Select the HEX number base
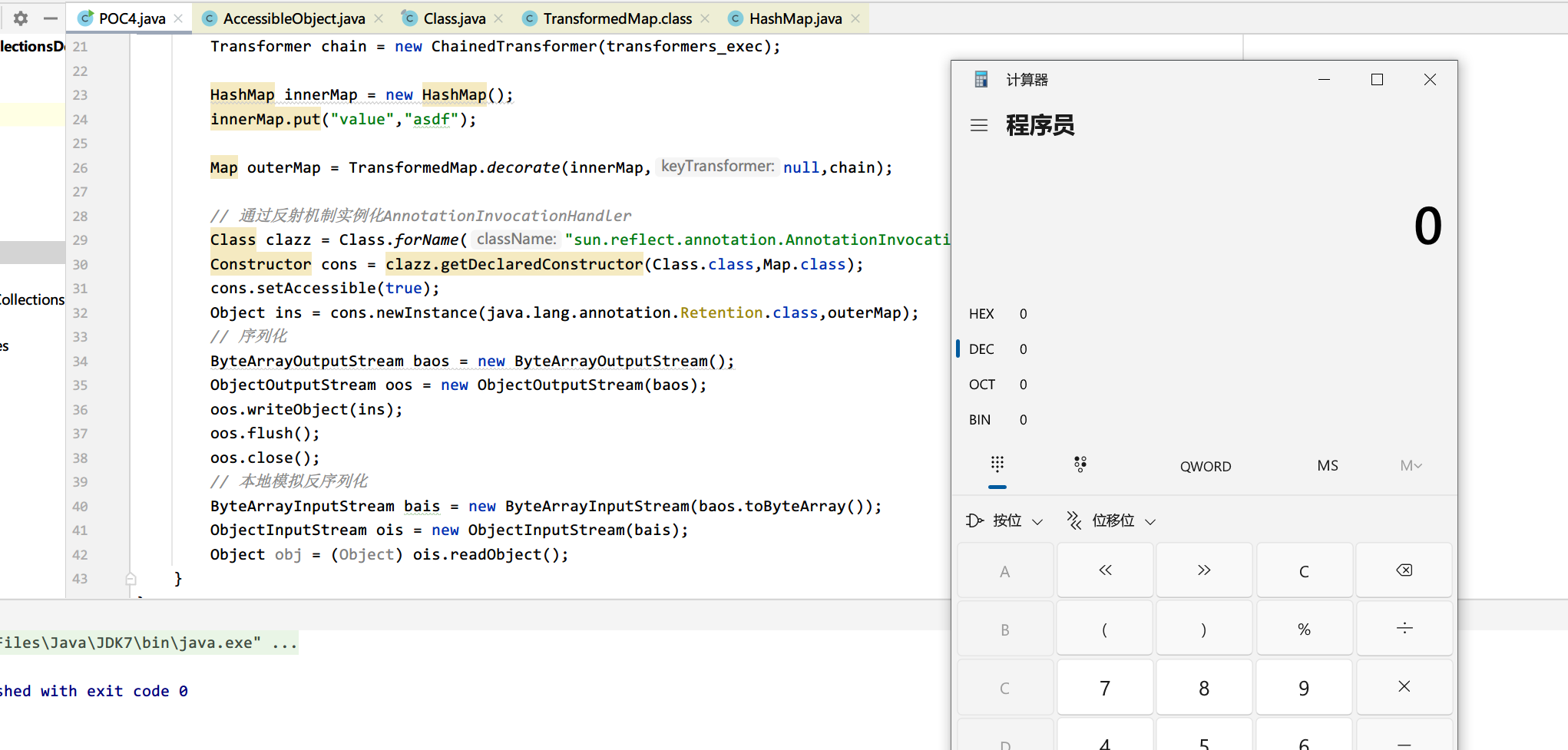Viewport: 1568px width, 750px height. pyautogui.click(x=1204, y=314)
